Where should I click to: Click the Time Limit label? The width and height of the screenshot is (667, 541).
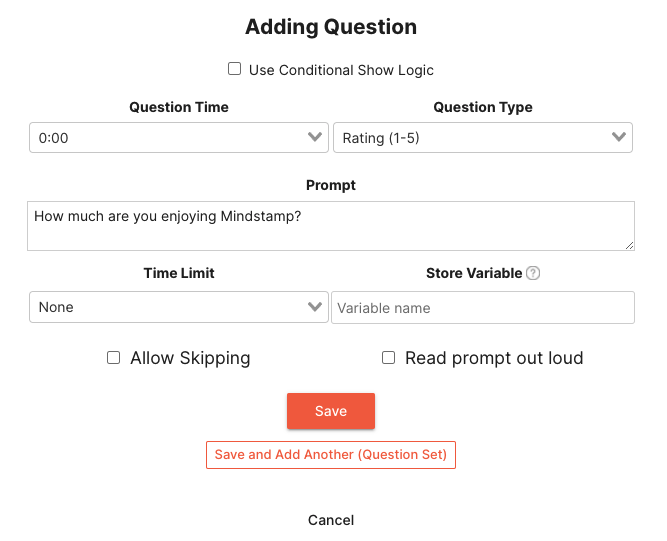pos(179,273)
